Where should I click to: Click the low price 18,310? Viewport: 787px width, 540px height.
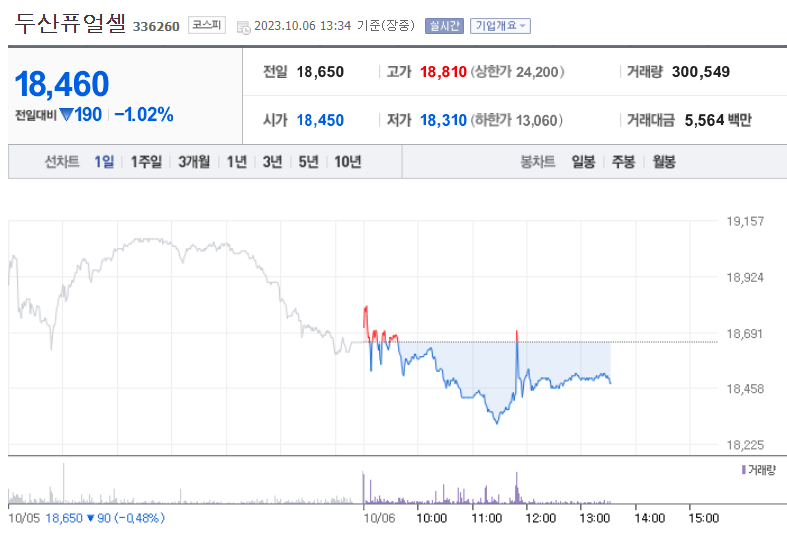click(x=443, y=120)
